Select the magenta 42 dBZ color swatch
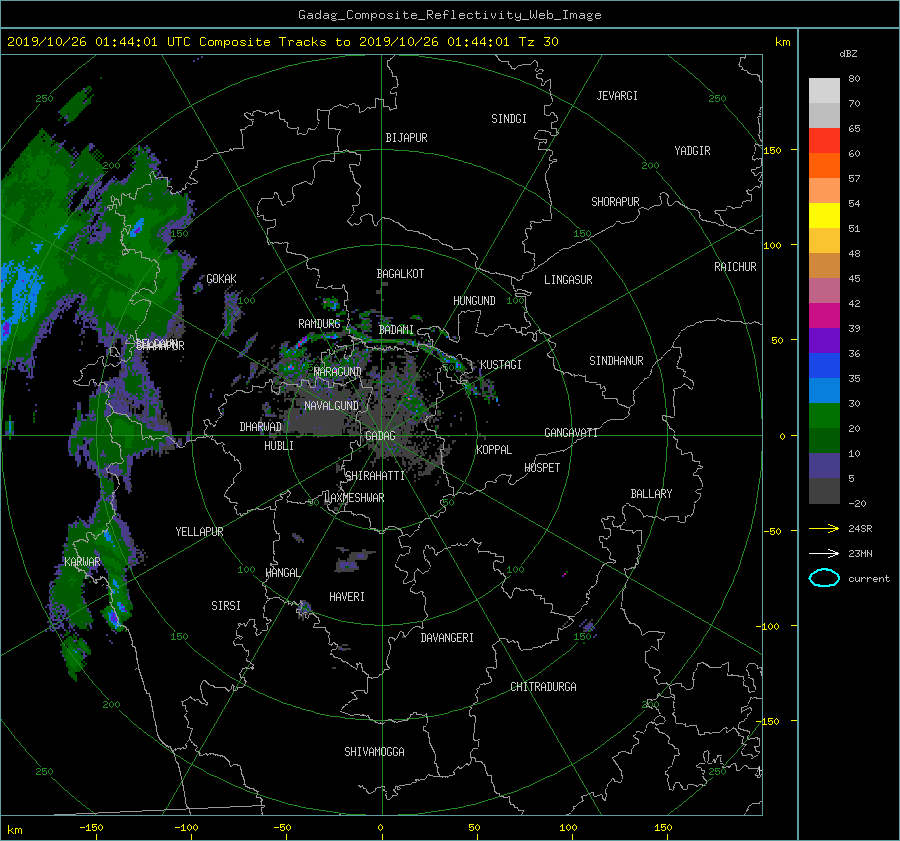 coord(824,315)
